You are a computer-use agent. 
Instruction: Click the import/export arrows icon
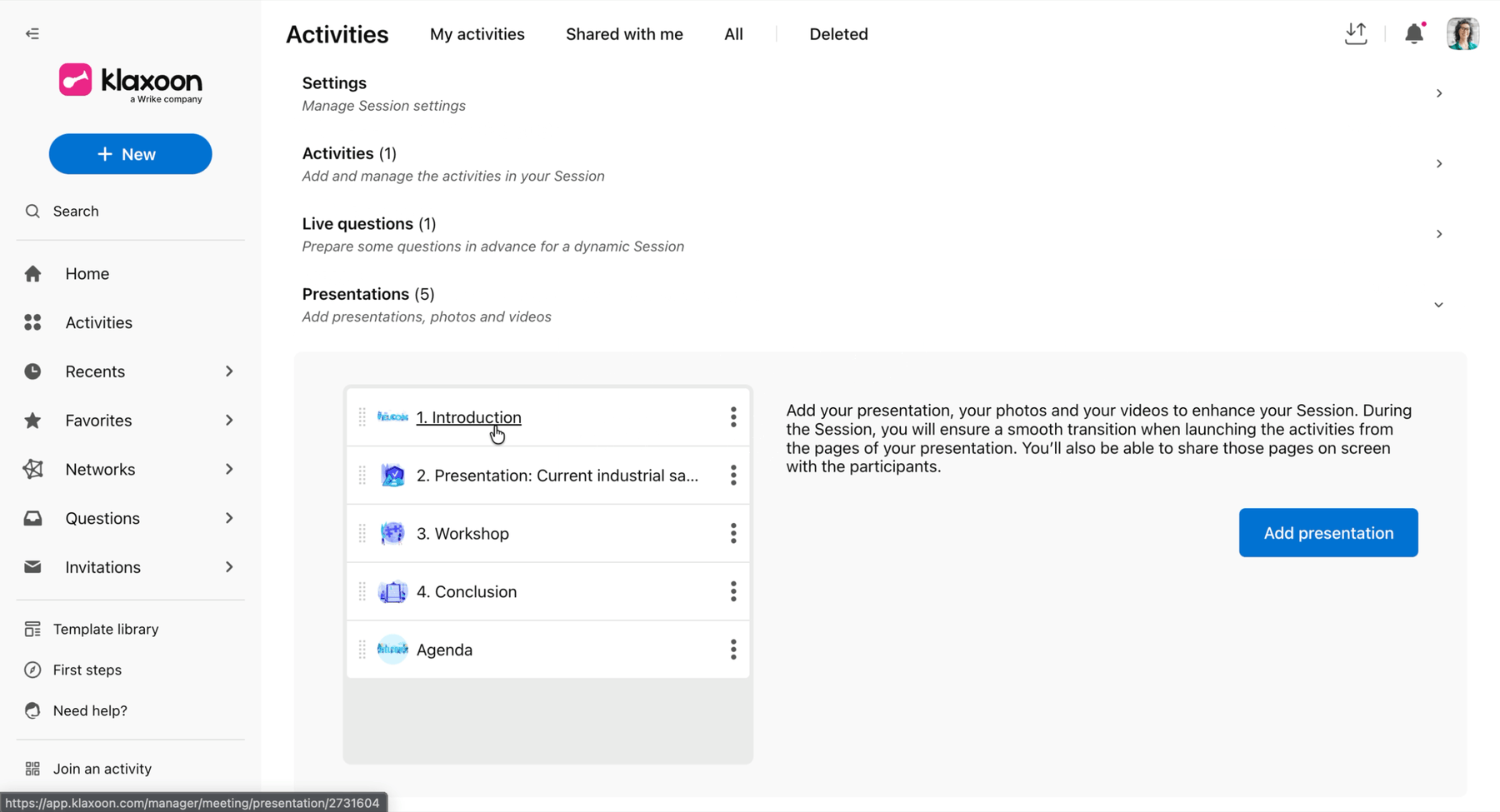click(x=1356, y=33)
